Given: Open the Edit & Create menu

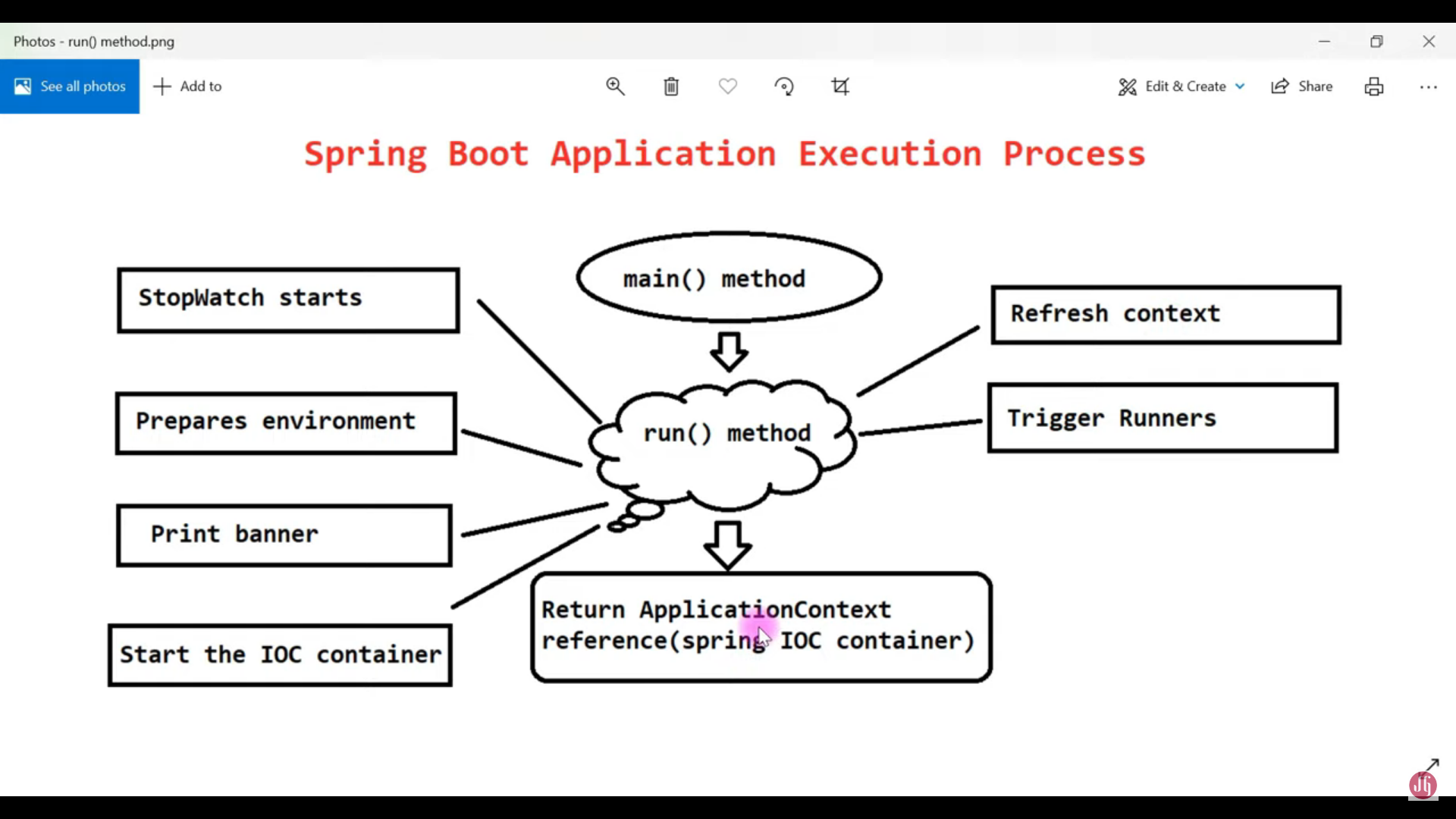Looking at the screenshot, I should (x=1185, y=86).
